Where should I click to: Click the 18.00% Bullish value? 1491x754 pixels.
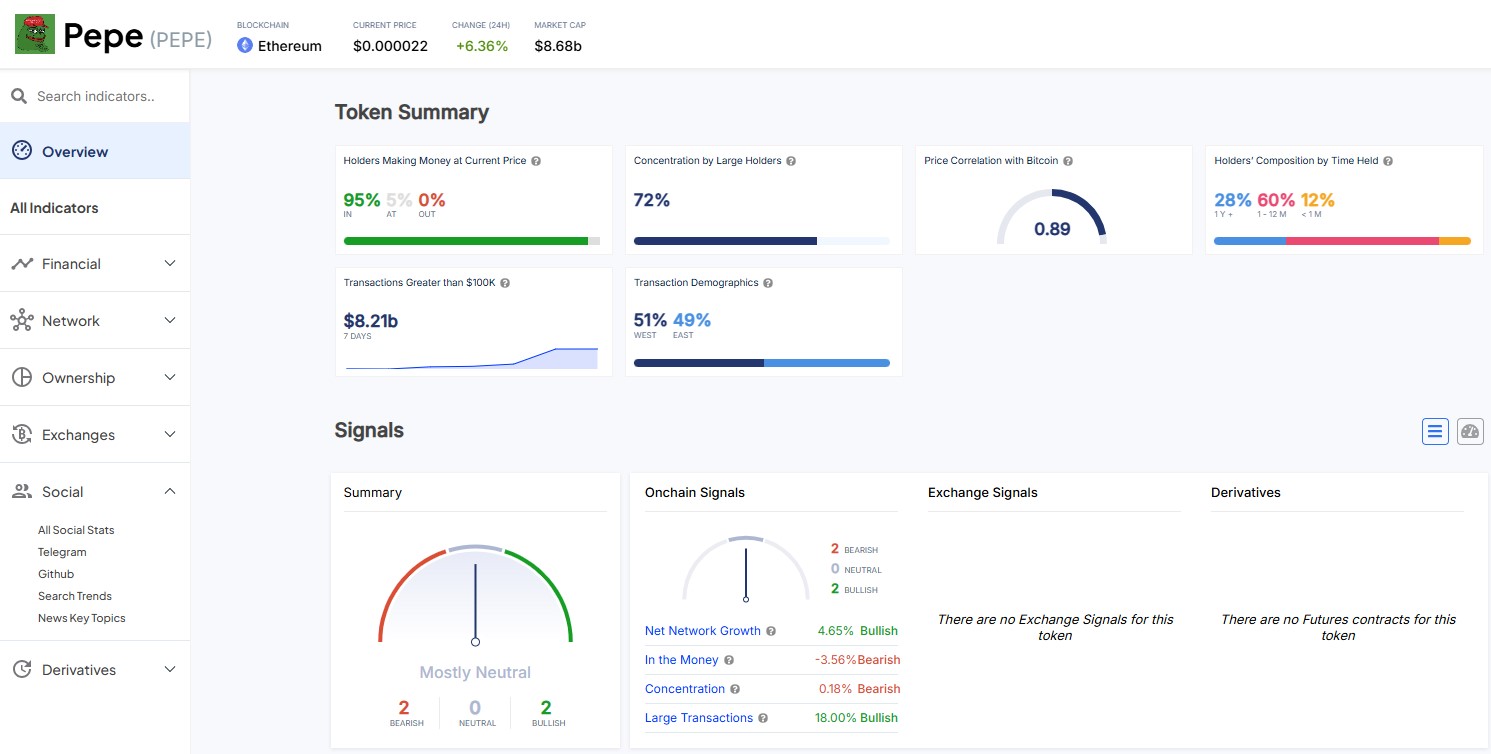[857, 718]
